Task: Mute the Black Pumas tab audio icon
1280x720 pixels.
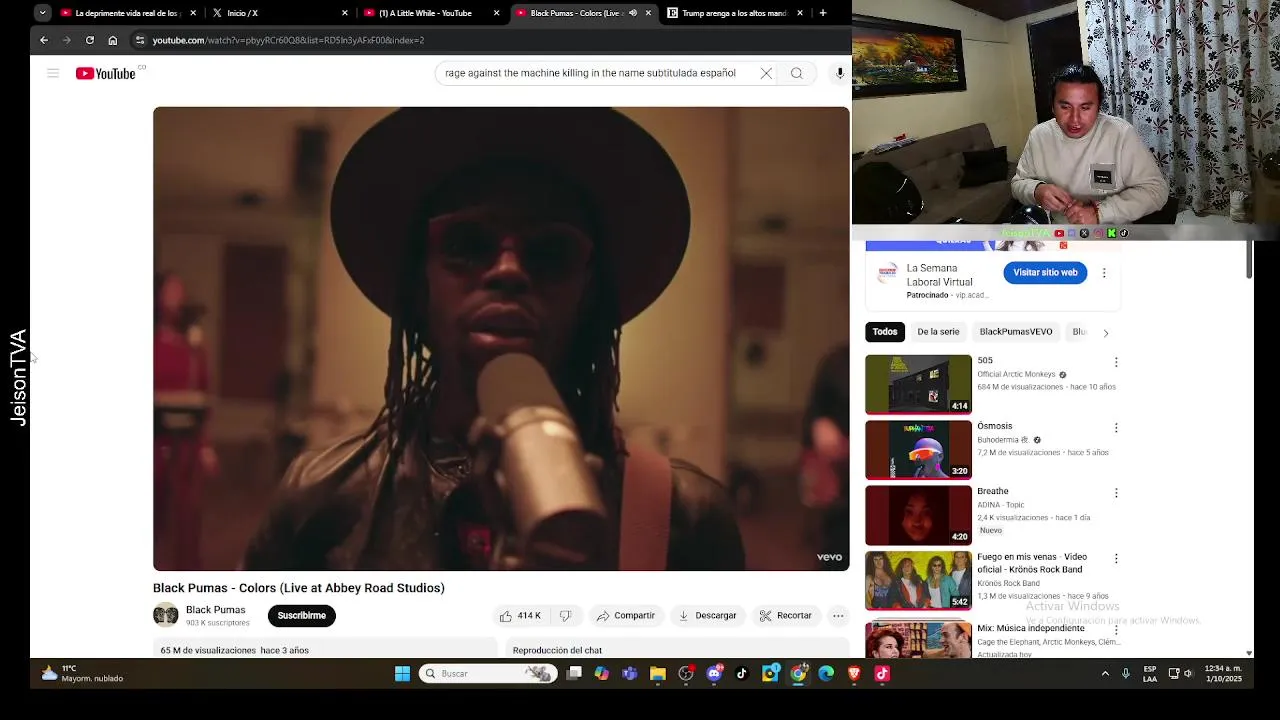Action: pos(632,13)
